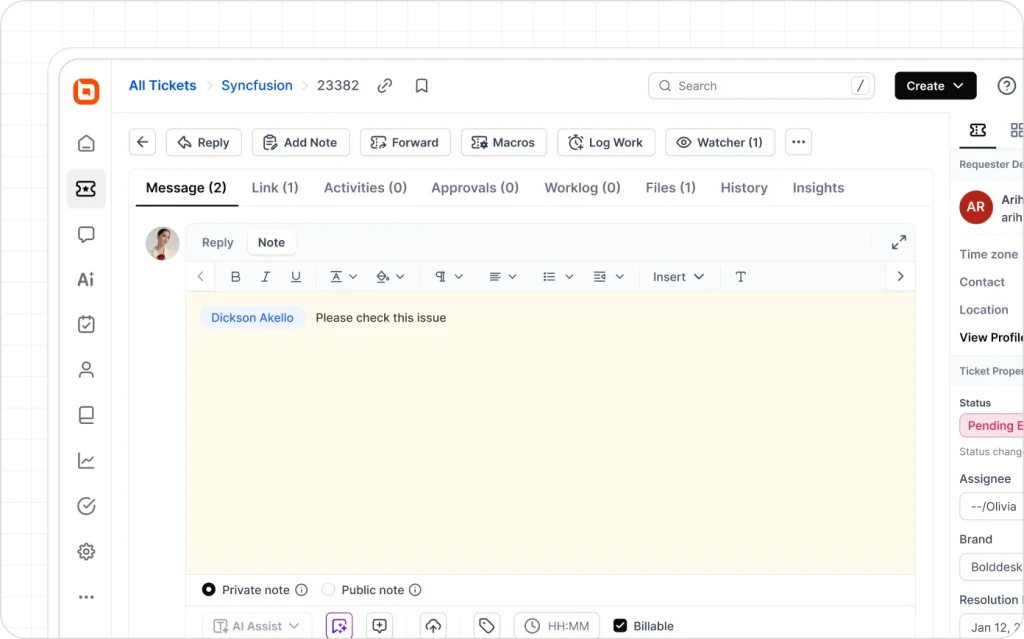Show Public note info tooltip icon
1024x639 pixels.
[x=415, y=590]
